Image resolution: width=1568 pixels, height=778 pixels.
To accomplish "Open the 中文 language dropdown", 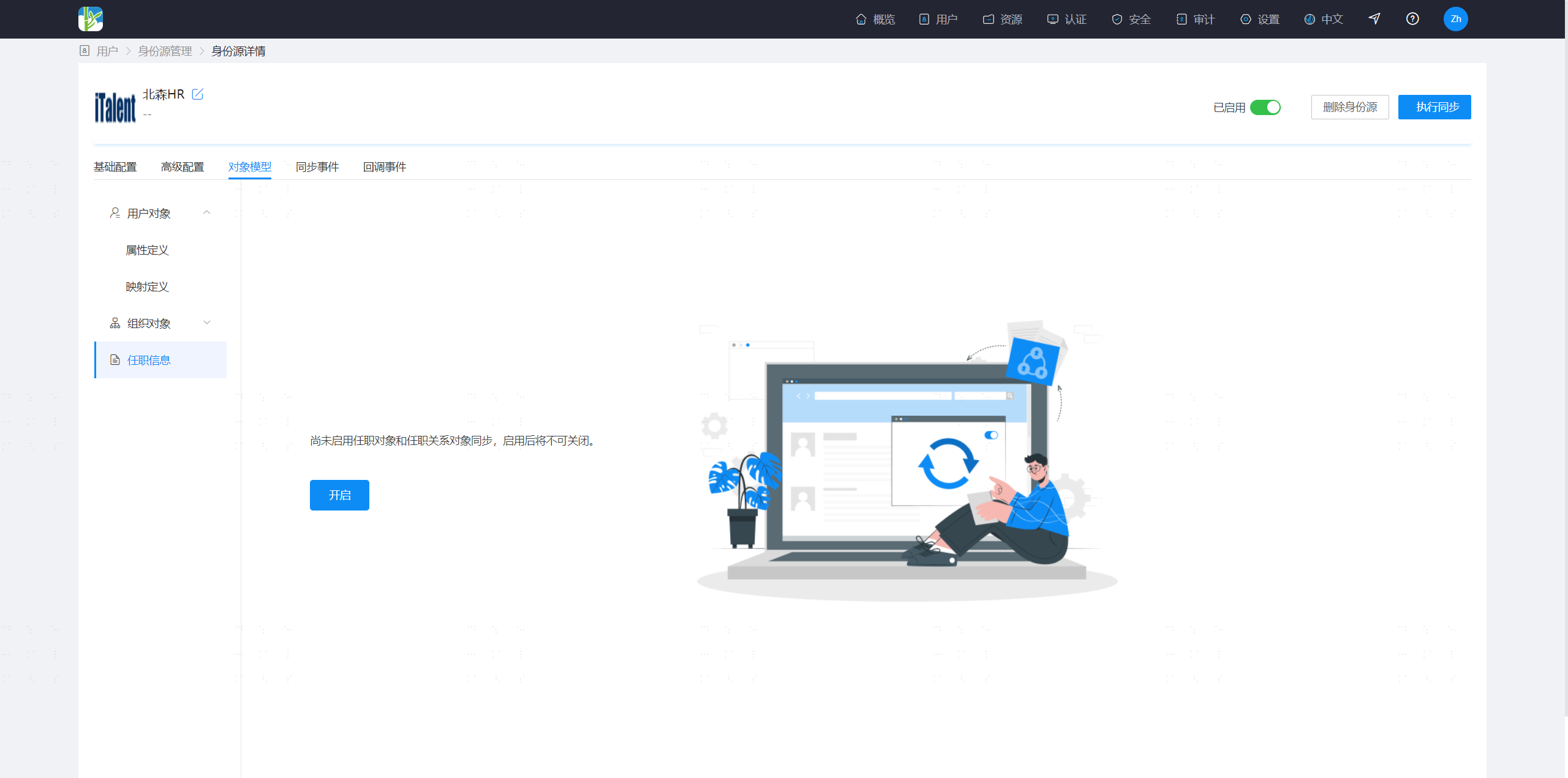I will pyautogui.click(x=1324, y=20).
